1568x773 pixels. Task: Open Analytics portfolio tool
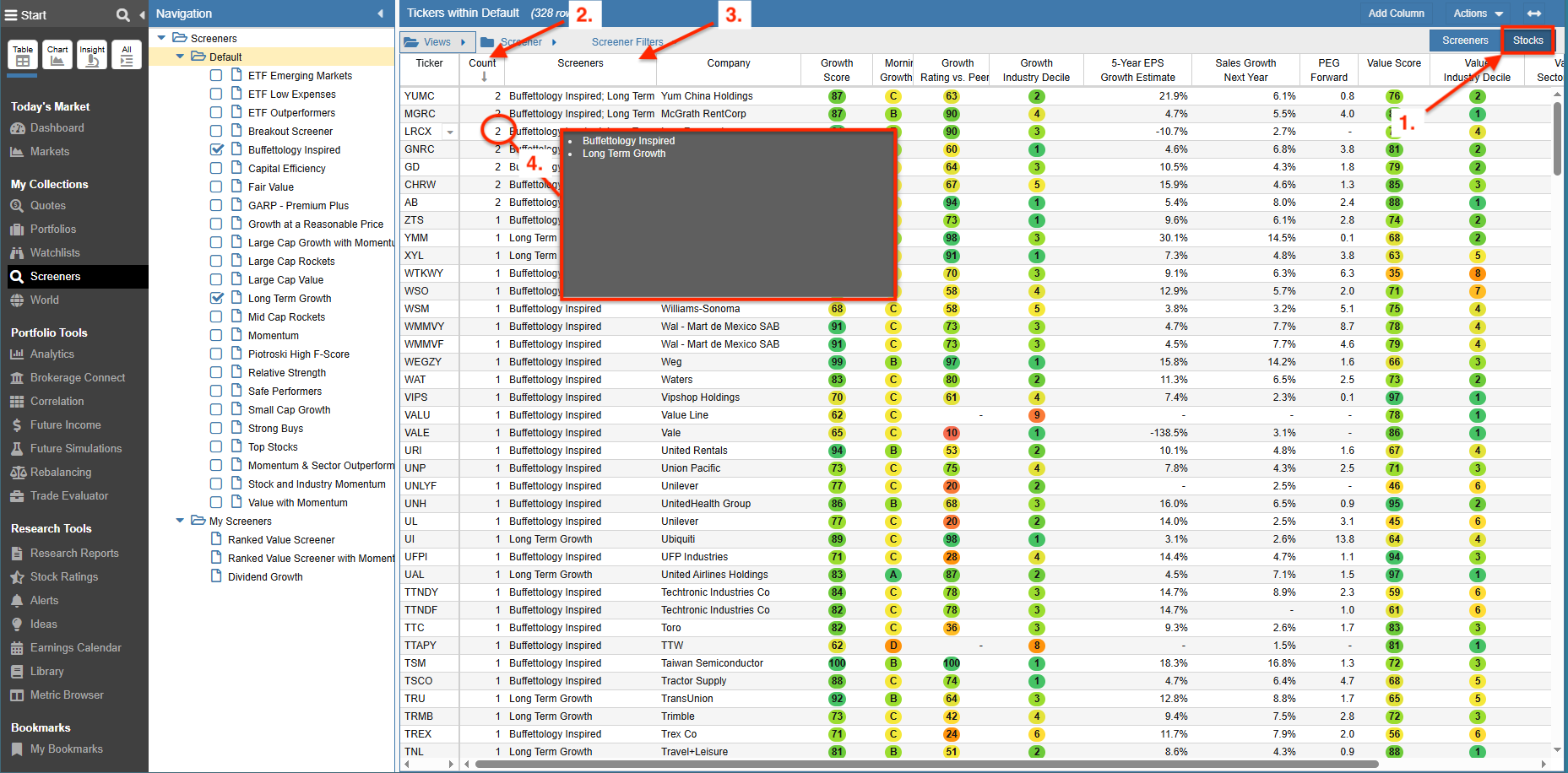tap(52, 354)
